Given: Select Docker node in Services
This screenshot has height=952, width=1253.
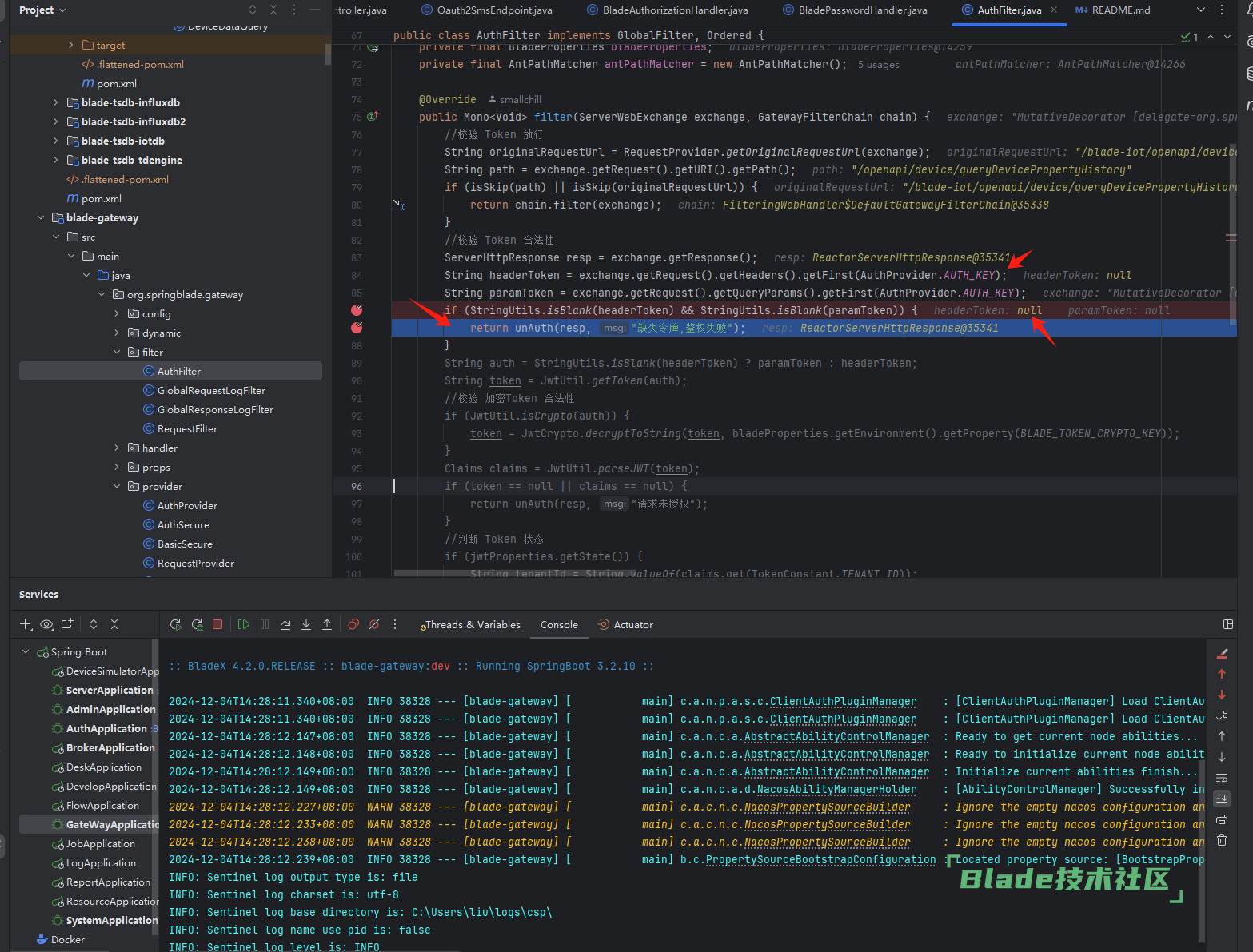Looking at the screenshot, I should tap(60, 939).
